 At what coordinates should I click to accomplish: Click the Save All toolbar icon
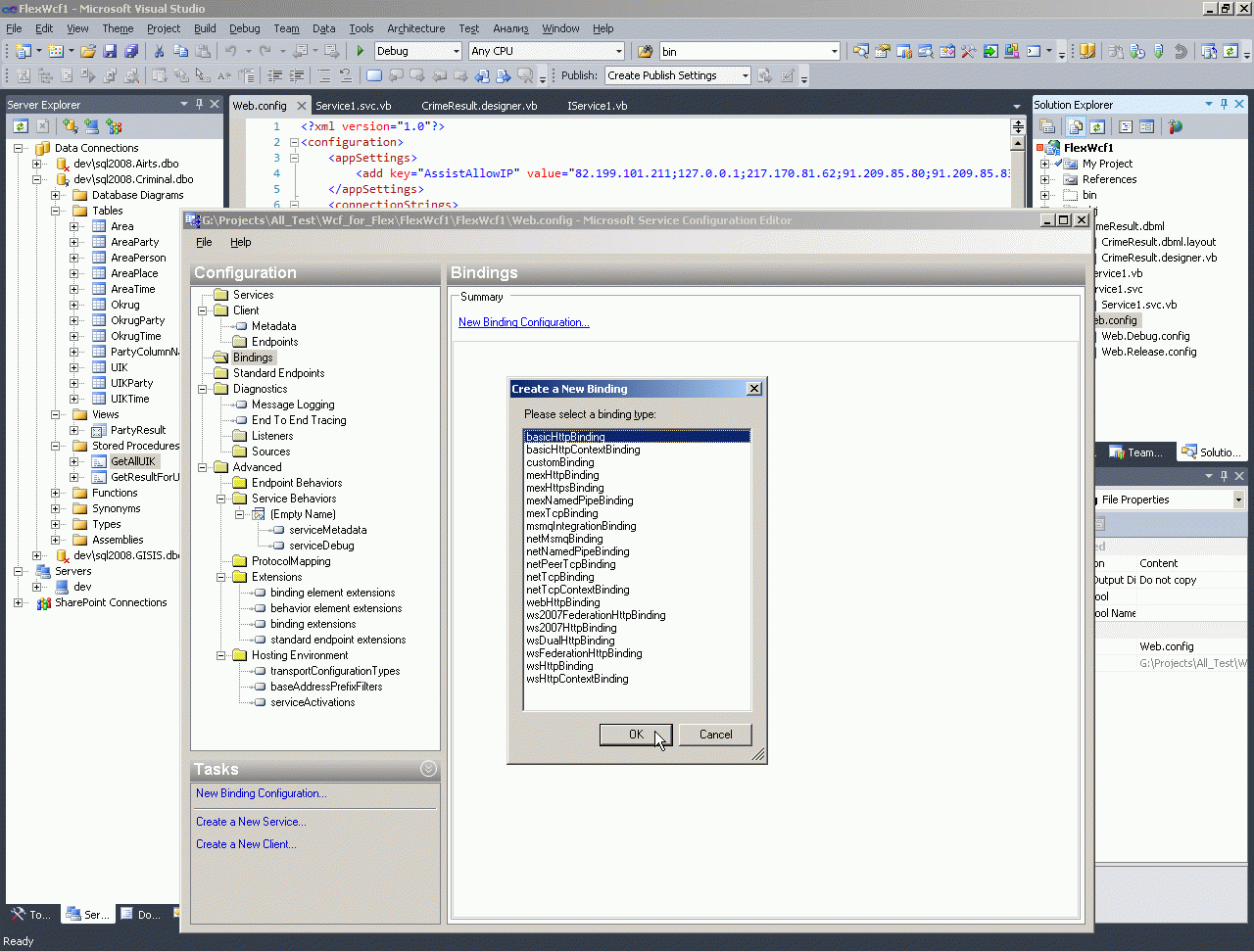129,51
